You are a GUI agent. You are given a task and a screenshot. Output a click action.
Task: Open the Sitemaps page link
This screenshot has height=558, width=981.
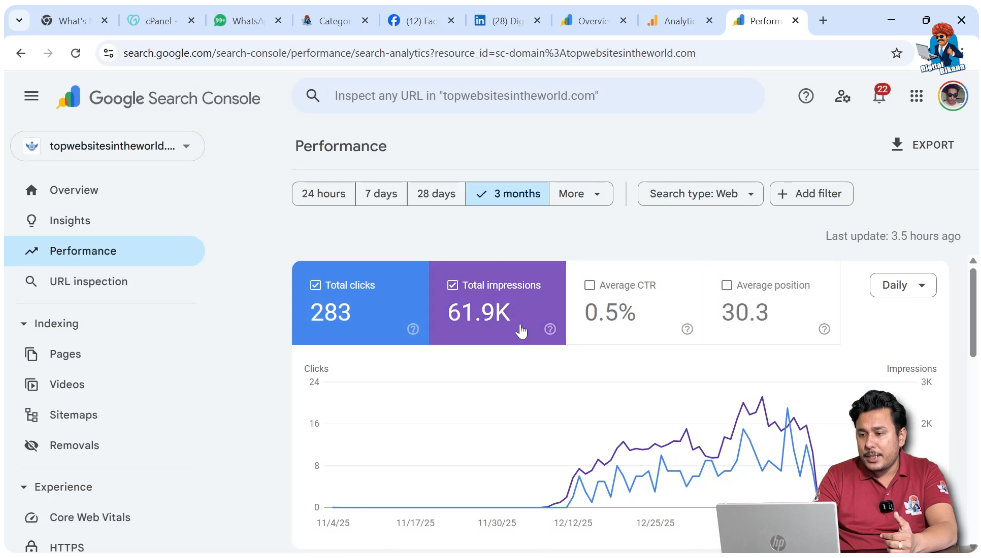73,415
